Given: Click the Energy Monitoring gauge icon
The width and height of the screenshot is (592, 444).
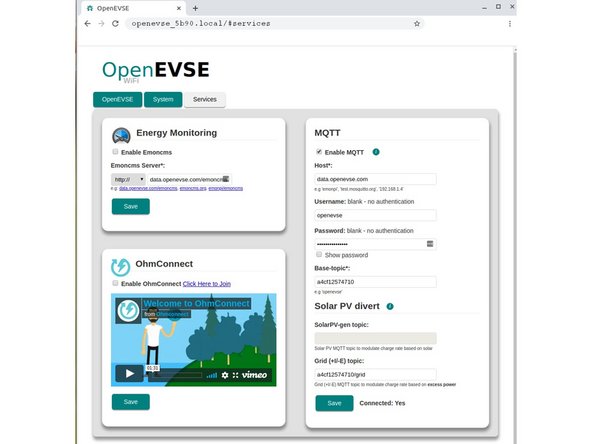Looking at the screenshot, I should click(x=121, y=136).
